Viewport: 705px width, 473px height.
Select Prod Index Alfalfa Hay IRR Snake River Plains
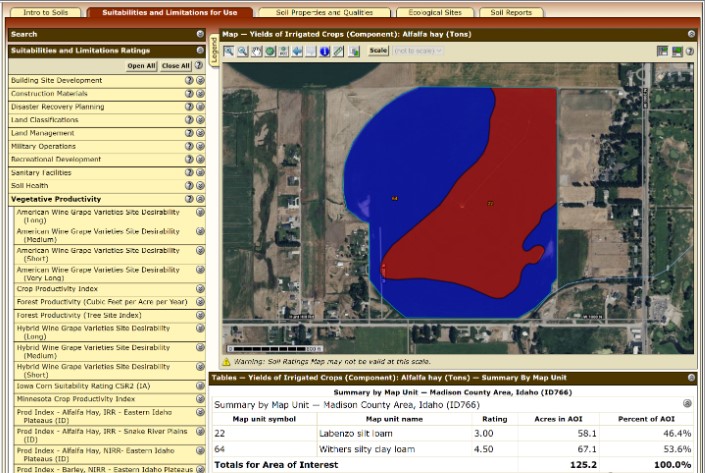tap(102, 435)
